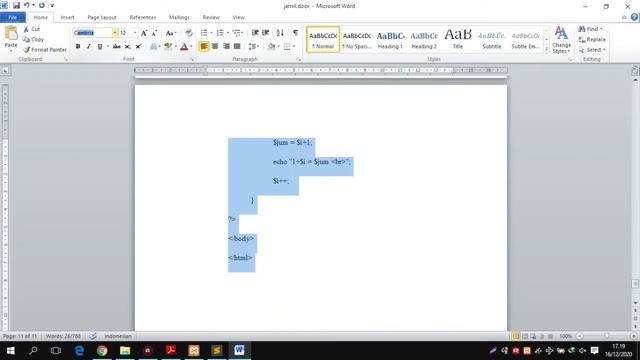Click the Grow Font icon
Viewport: 640px width, 360px height.
coord(144,33)
